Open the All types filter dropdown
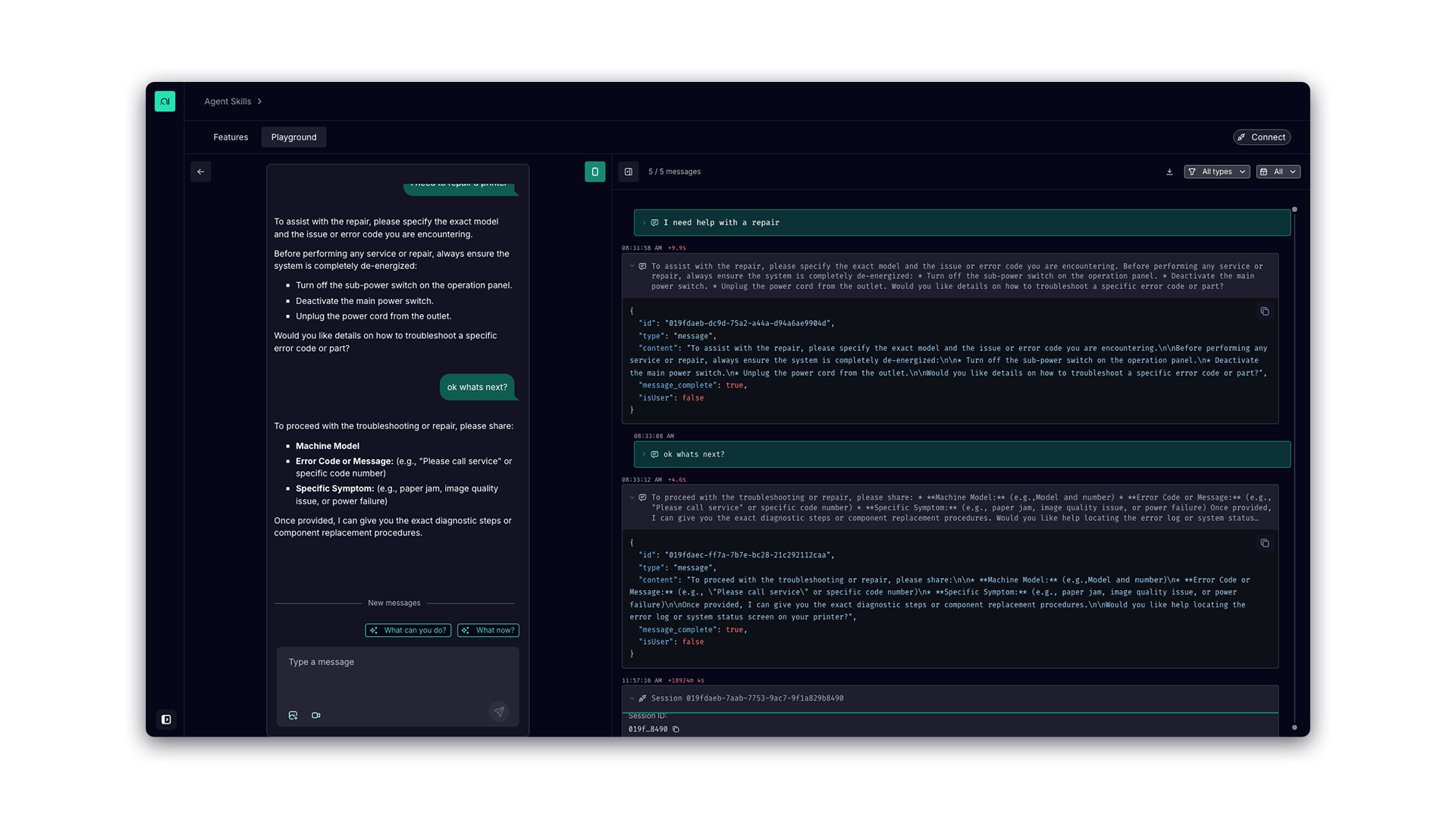1456x819 pixels. (x=1216, y=171)
